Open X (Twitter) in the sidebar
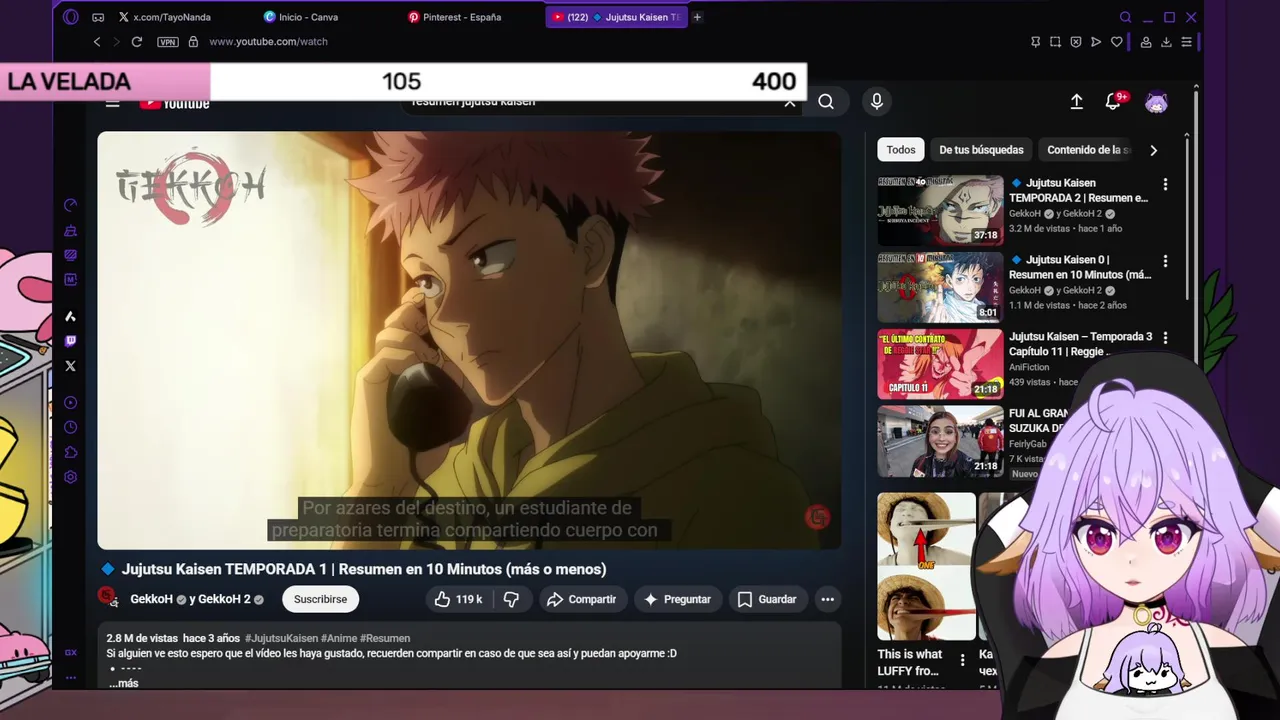This screenshot has width=1280, height=720. [x=70, y=366]
